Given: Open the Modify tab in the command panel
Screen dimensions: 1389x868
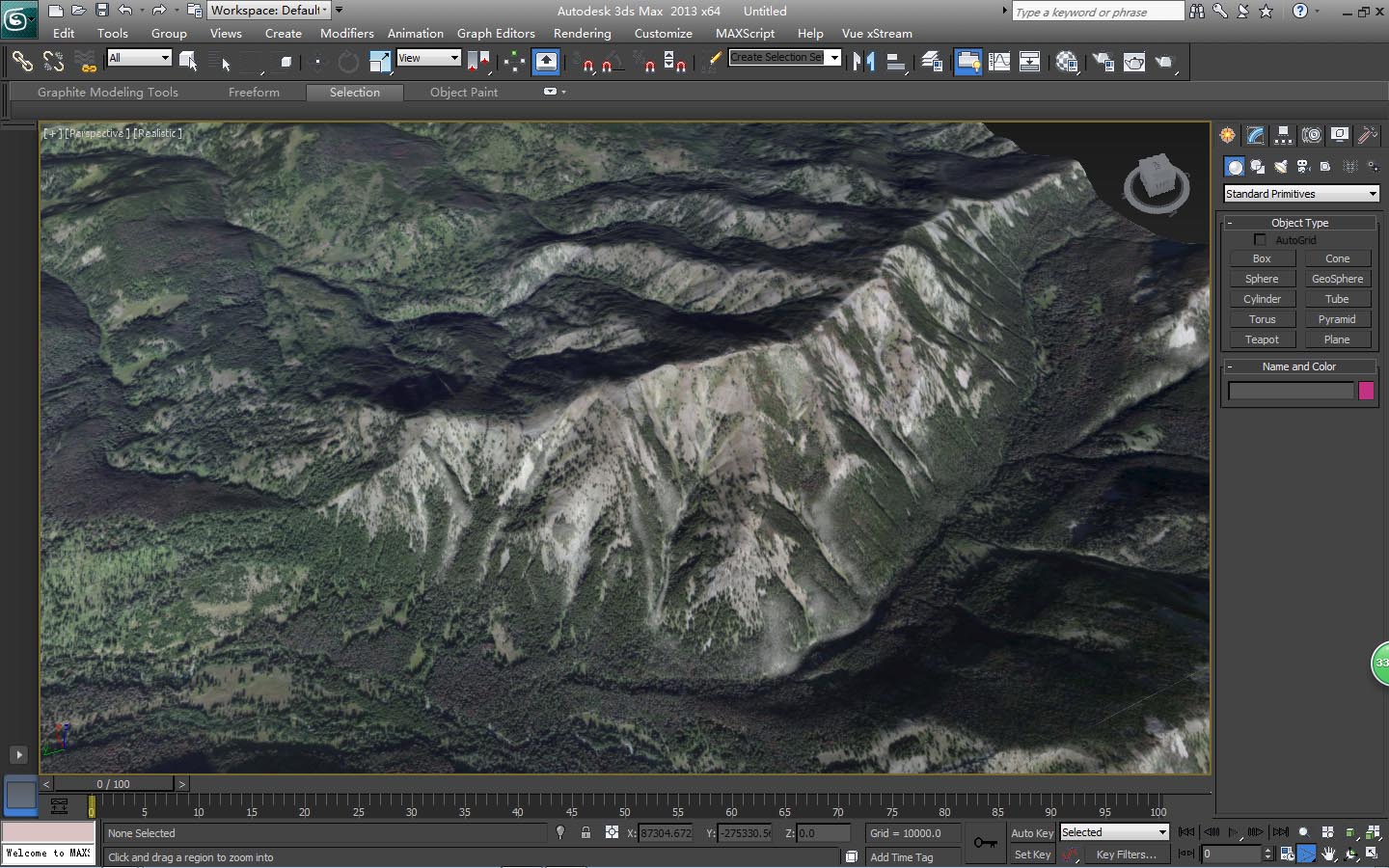Looking at the screenshot, I should 1255,135.
